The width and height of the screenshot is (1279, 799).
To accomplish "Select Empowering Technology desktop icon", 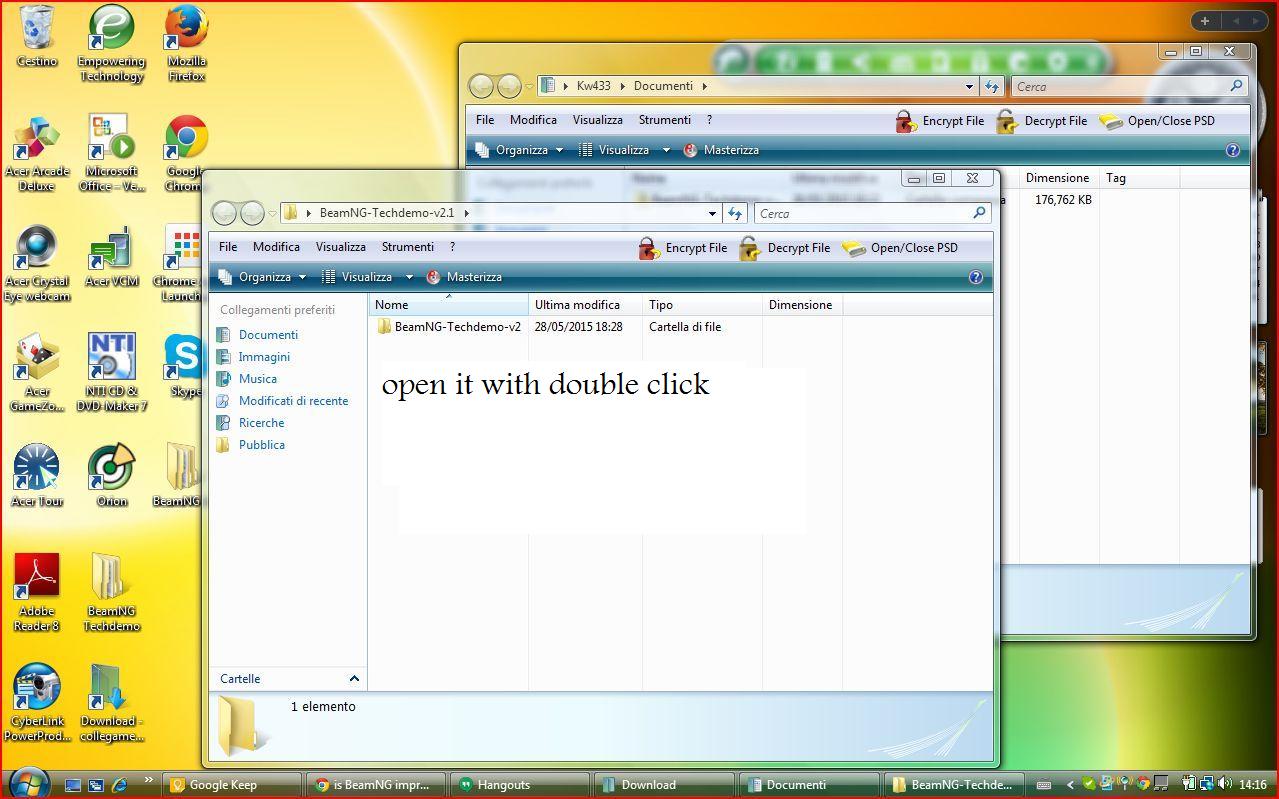I will (111, 43).
